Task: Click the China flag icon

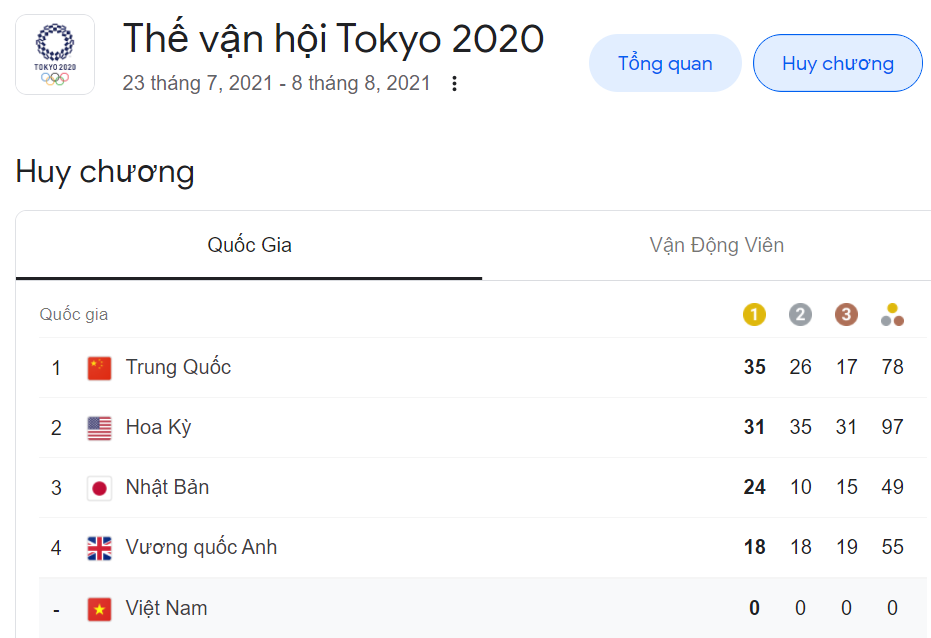Action: (99, 368)
